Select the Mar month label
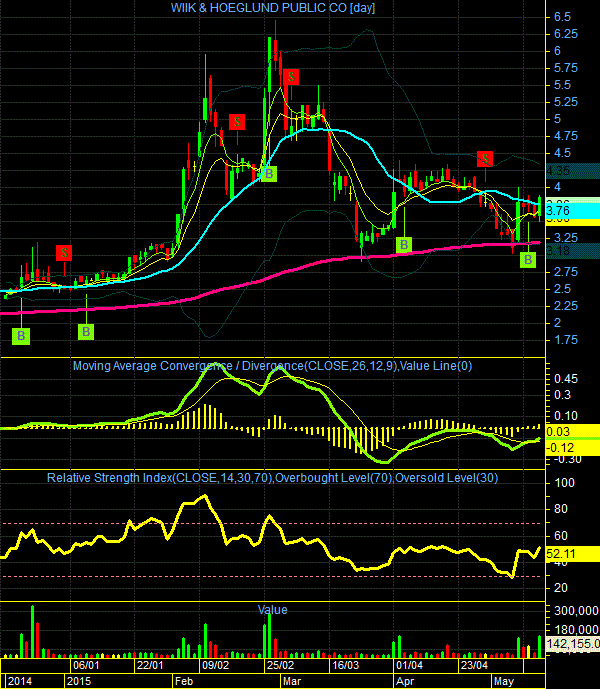 coord(292,682)
